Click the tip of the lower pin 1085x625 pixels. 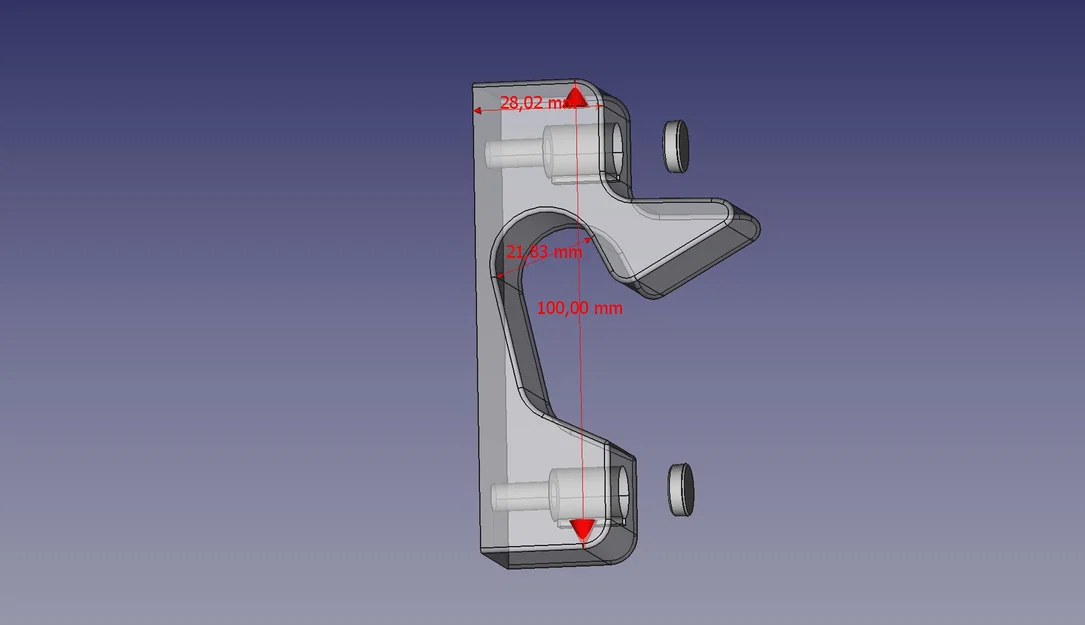pos(497,492)
